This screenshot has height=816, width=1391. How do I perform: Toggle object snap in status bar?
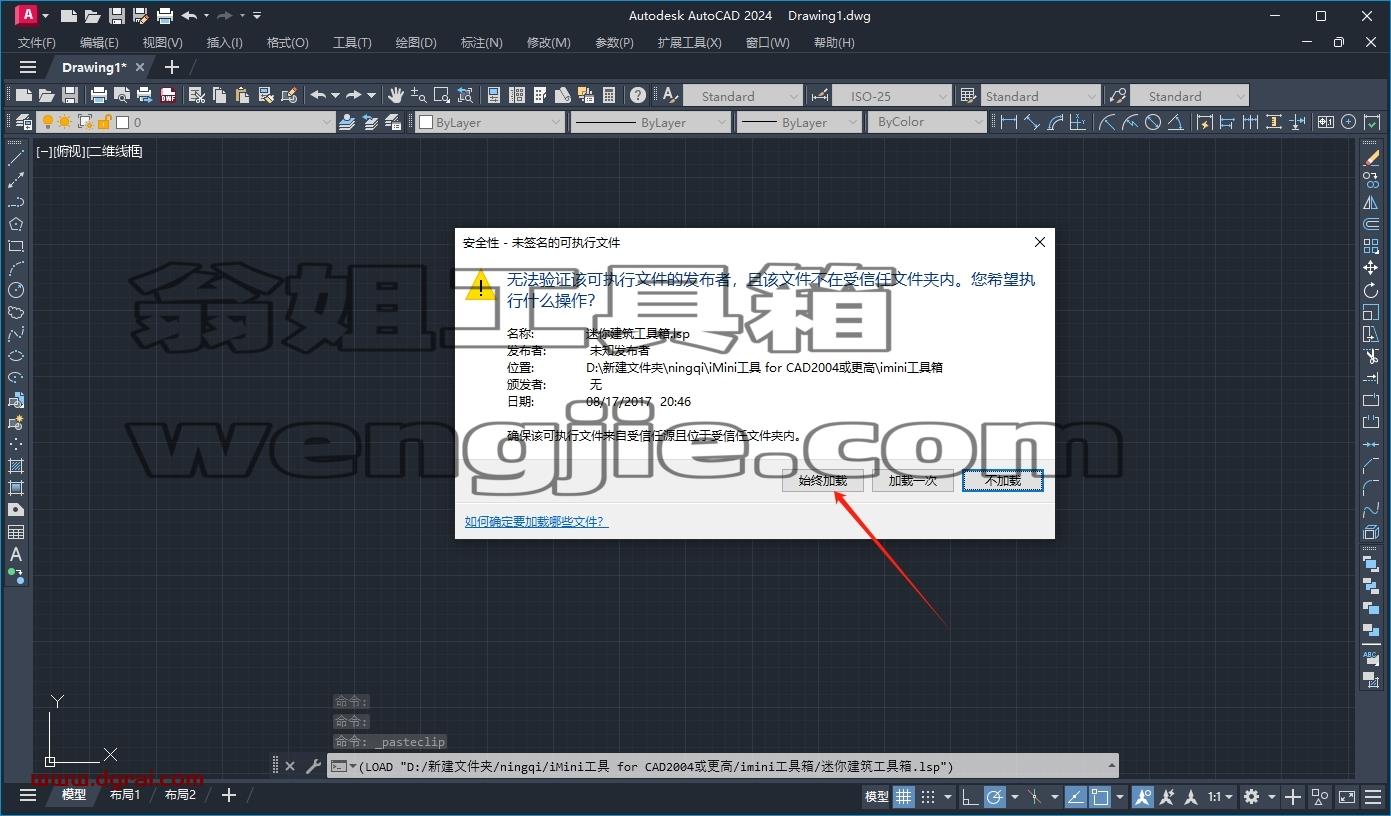tap(1100, 797)
